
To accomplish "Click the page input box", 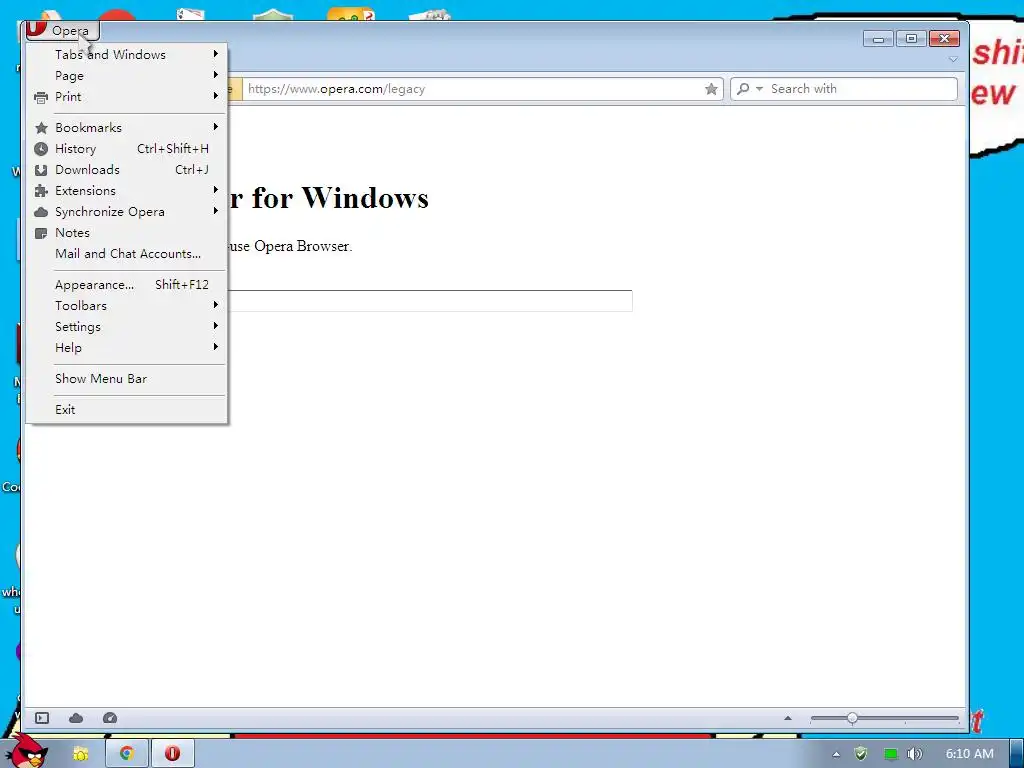I will tap(430, 300).
